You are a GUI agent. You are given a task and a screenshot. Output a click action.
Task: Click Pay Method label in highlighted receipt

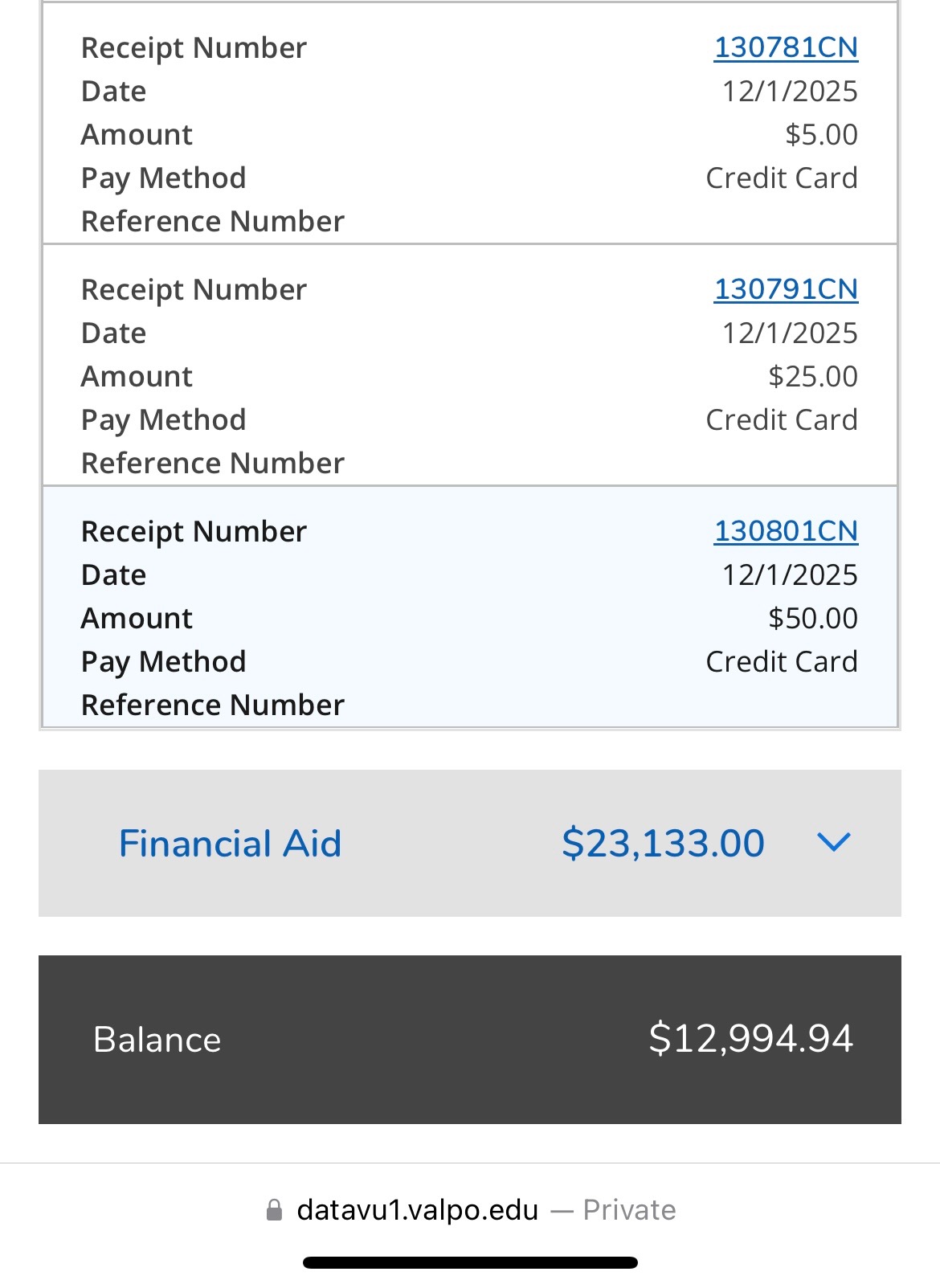pos(164,661)
